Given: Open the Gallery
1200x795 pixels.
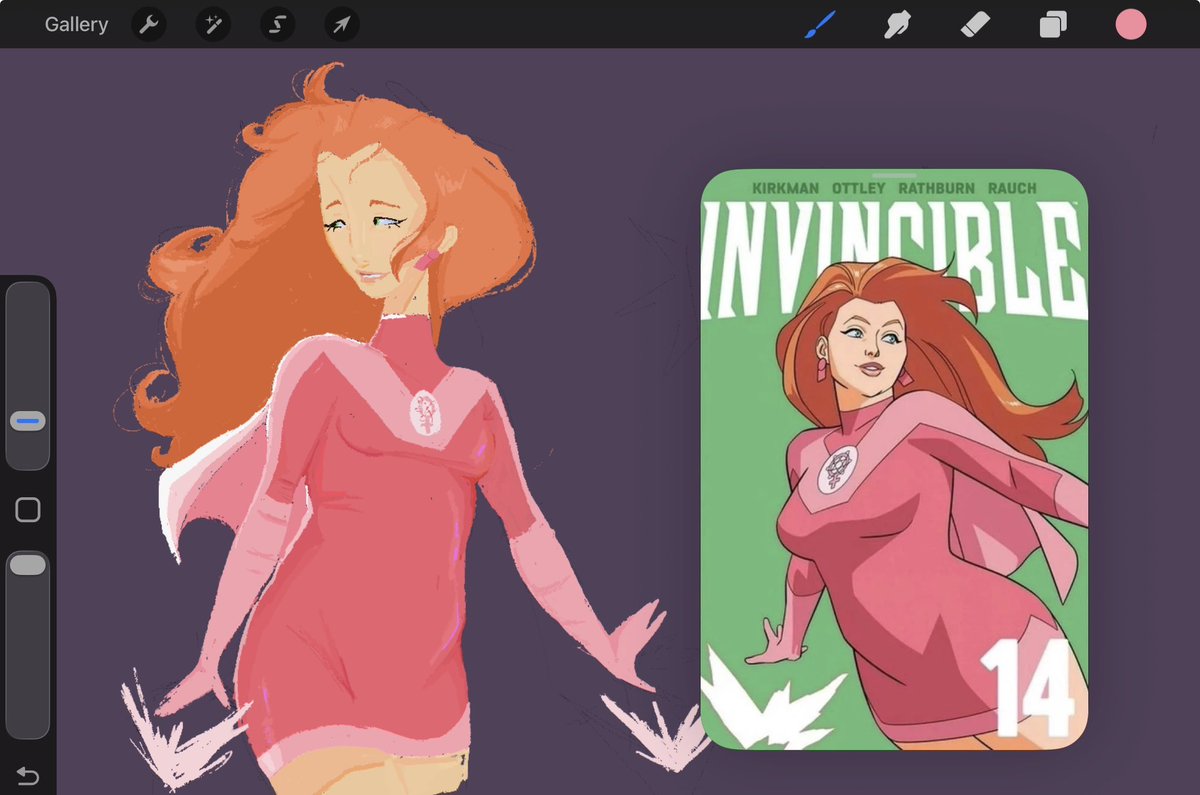Looking at the screenshot, I should click(76, 24).
